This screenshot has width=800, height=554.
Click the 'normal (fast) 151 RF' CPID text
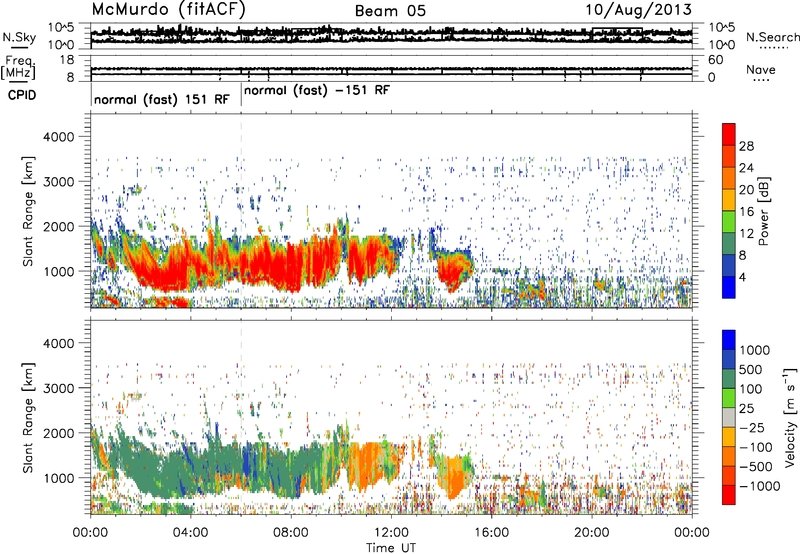162,99
